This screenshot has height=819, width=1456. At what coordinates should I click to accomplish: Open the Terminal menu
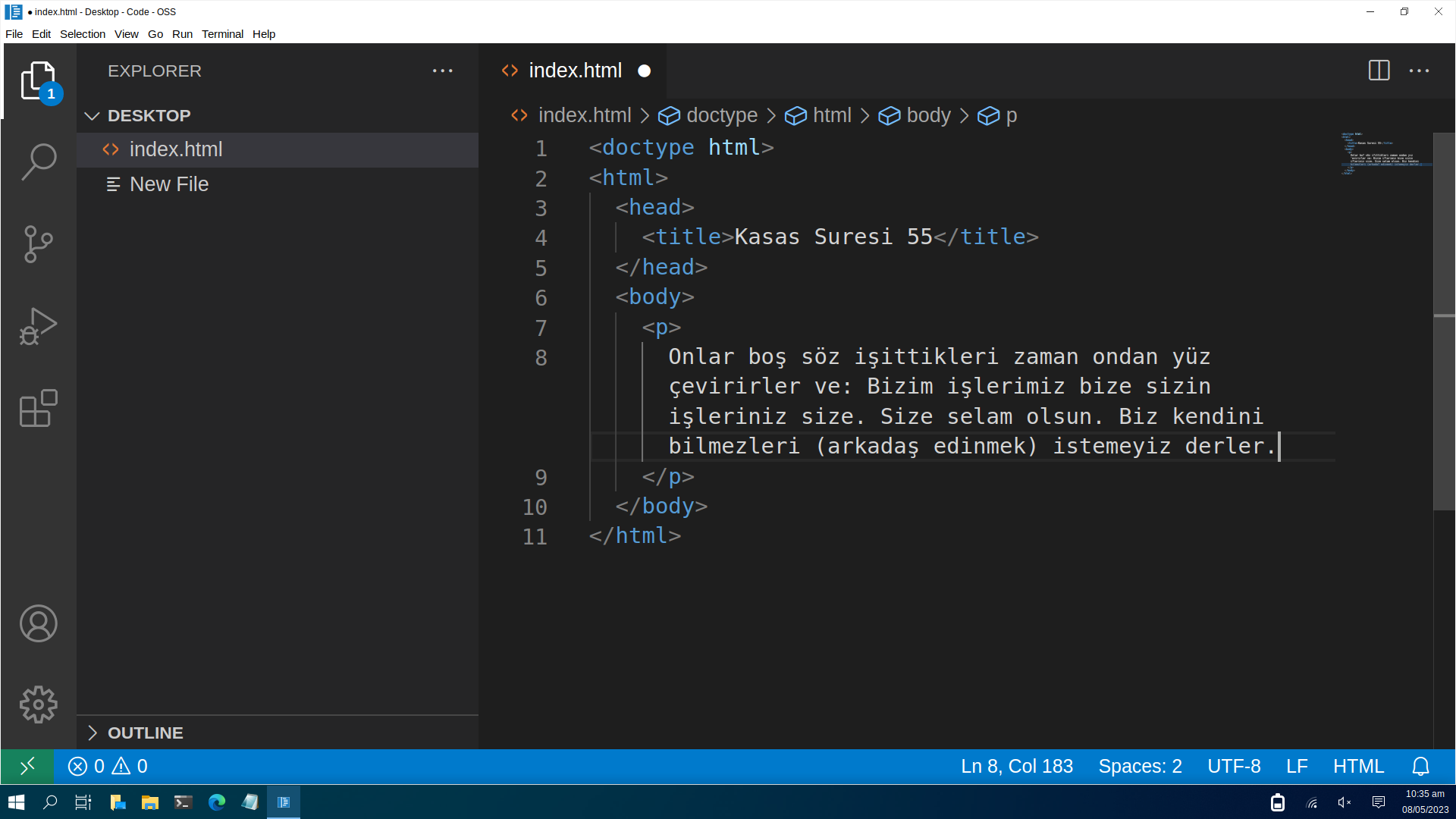point(222,34)
